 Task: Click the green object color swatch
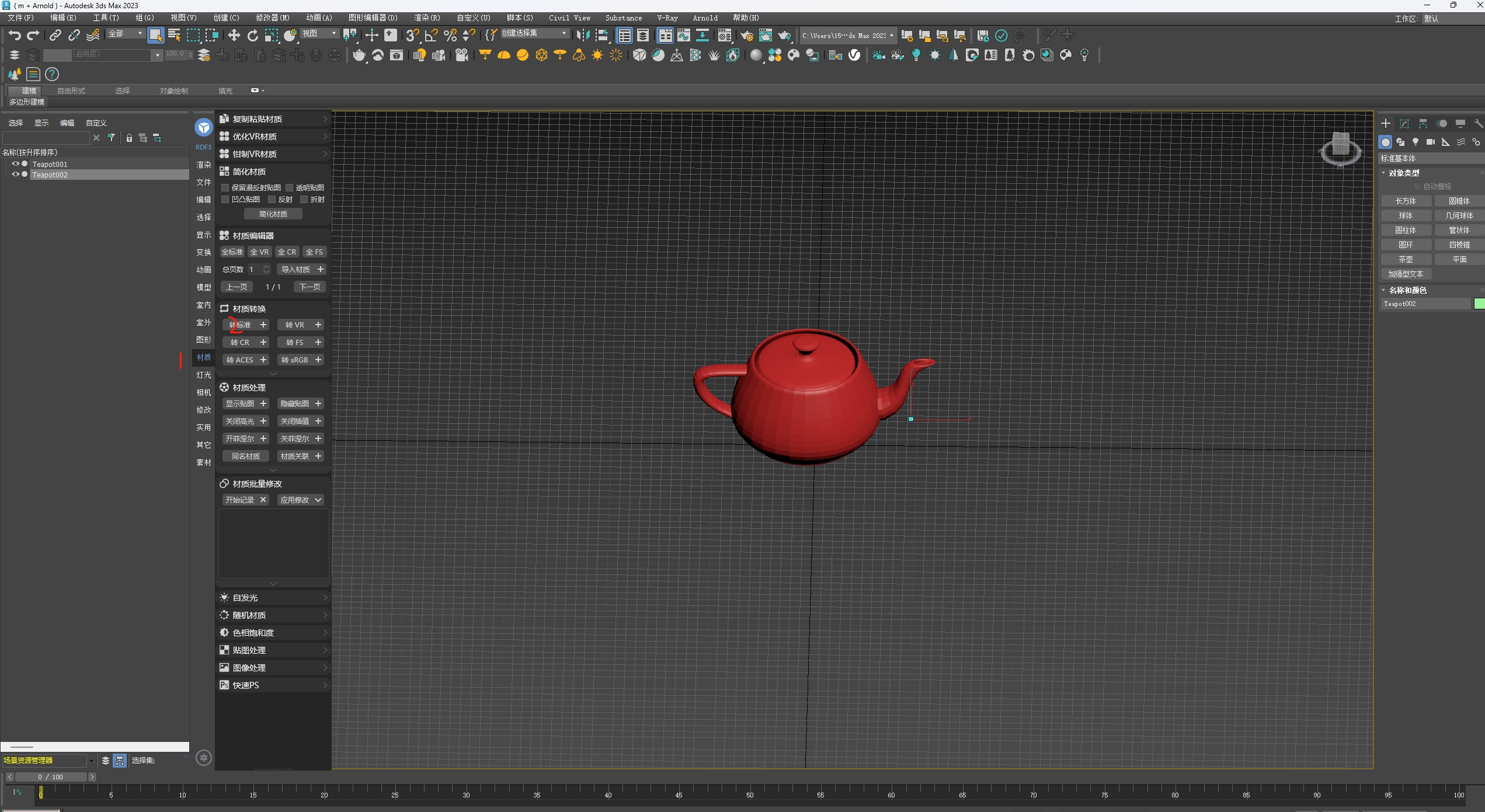pos(1479,304)
